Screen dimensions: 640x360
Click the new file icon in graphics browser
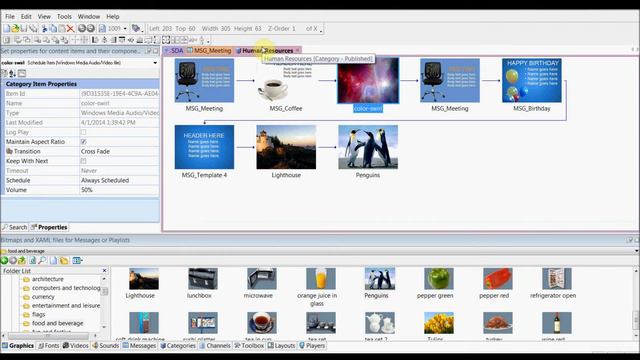(53, 260)
